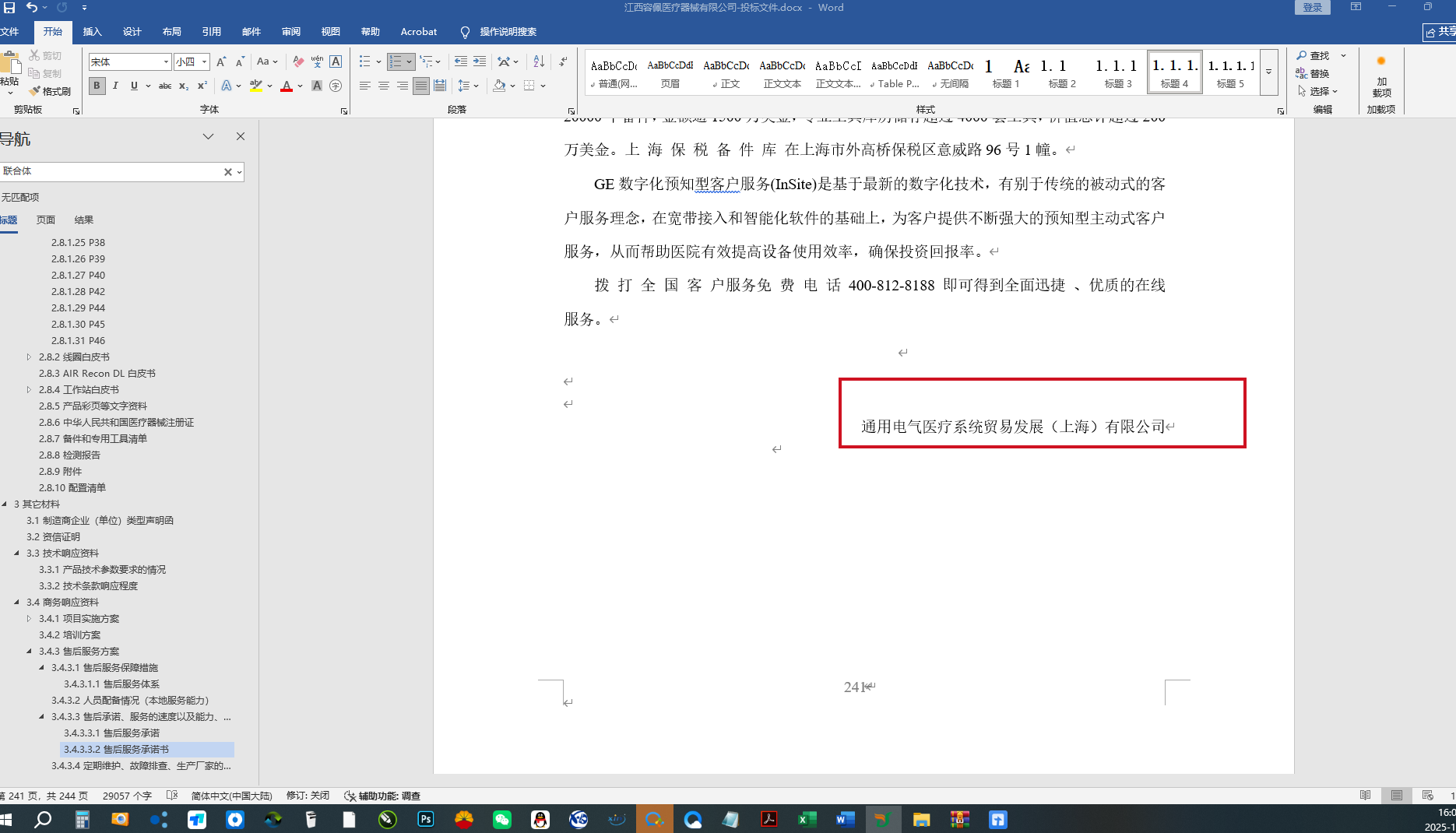Image resolution: width=1456 pixels, height=833 pixels.
Task: Open the font size dropdown (小四)
Action: click(x=205, y=62)
